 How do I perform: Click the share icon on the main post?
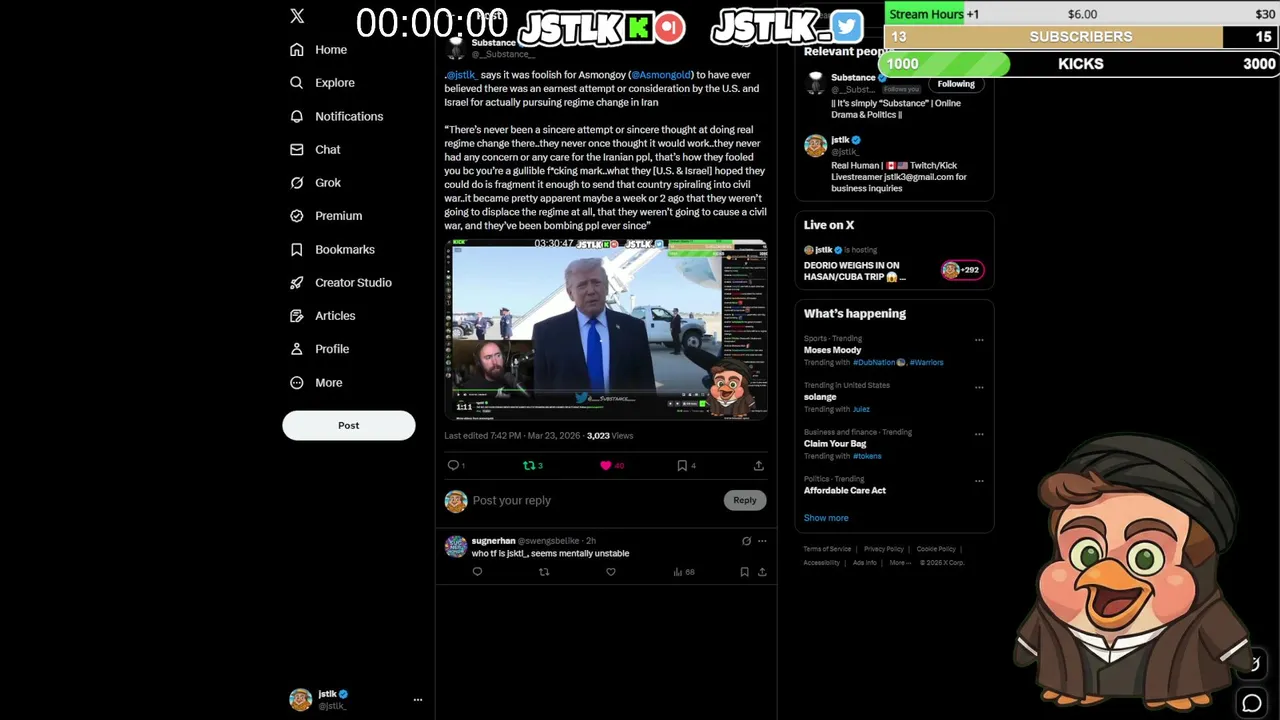(x=758, y=465)
